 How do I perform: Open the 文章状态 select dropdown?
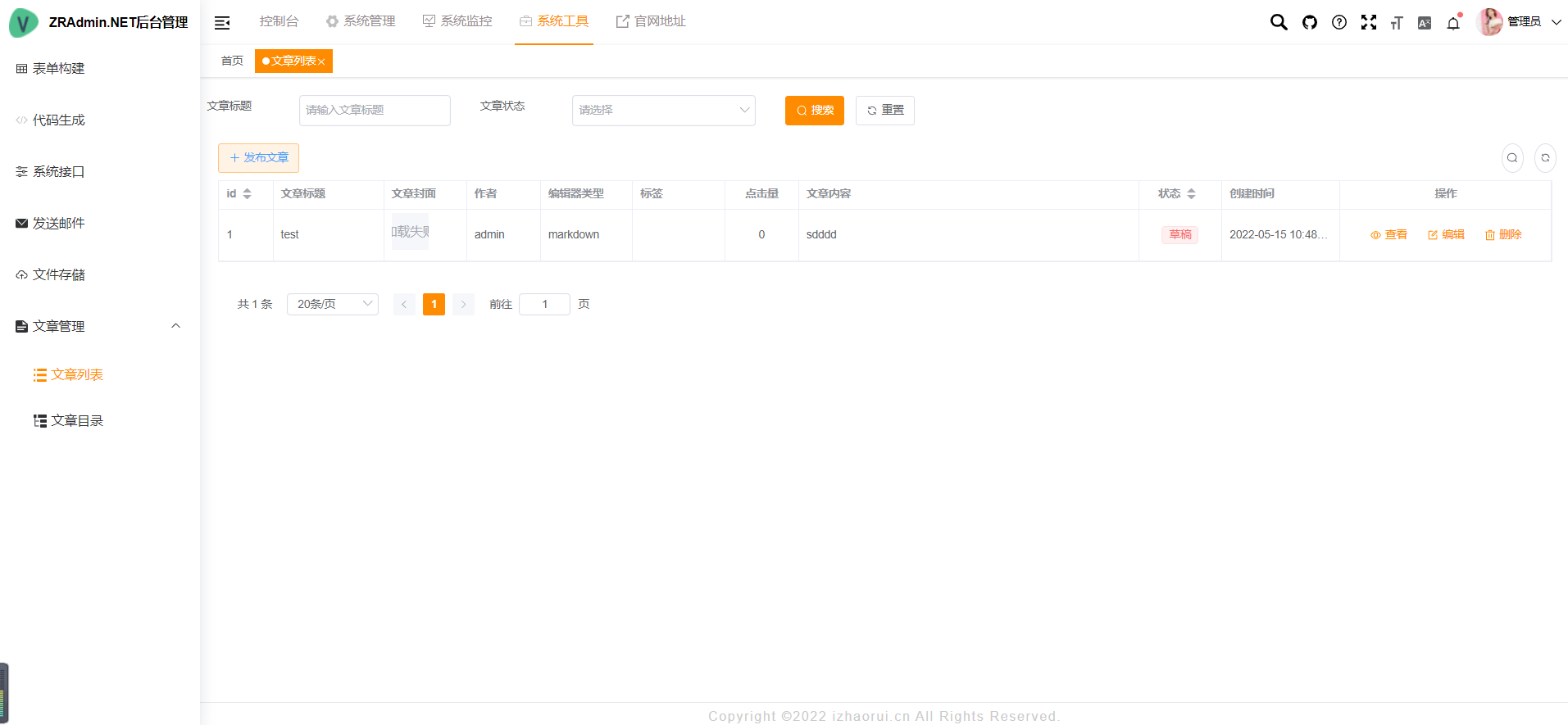coord(663,111)
